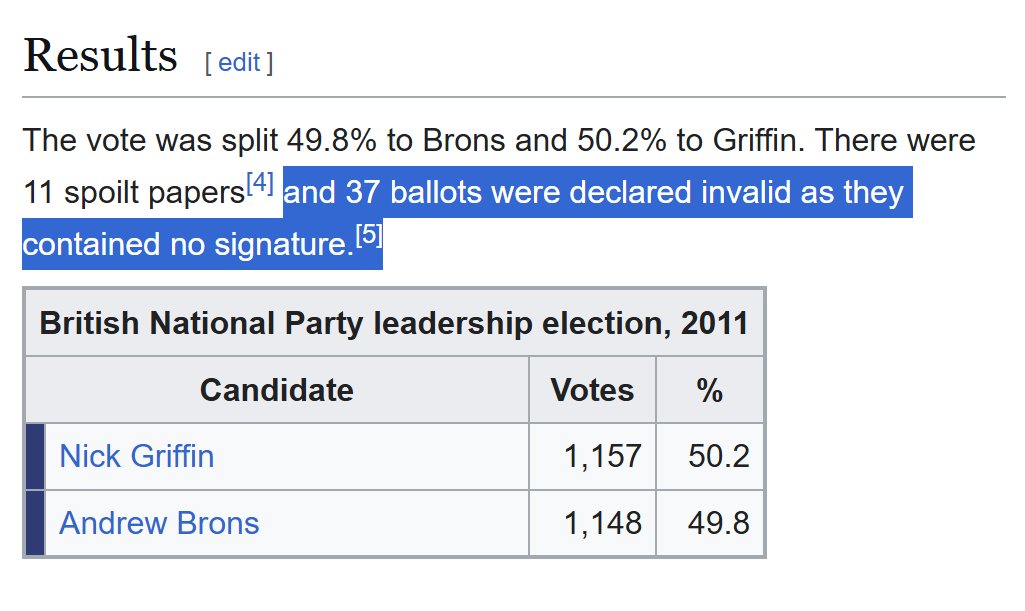Click Andrew Brons's vote count 1,148
1025x611 pixels.
click(602, 523)
